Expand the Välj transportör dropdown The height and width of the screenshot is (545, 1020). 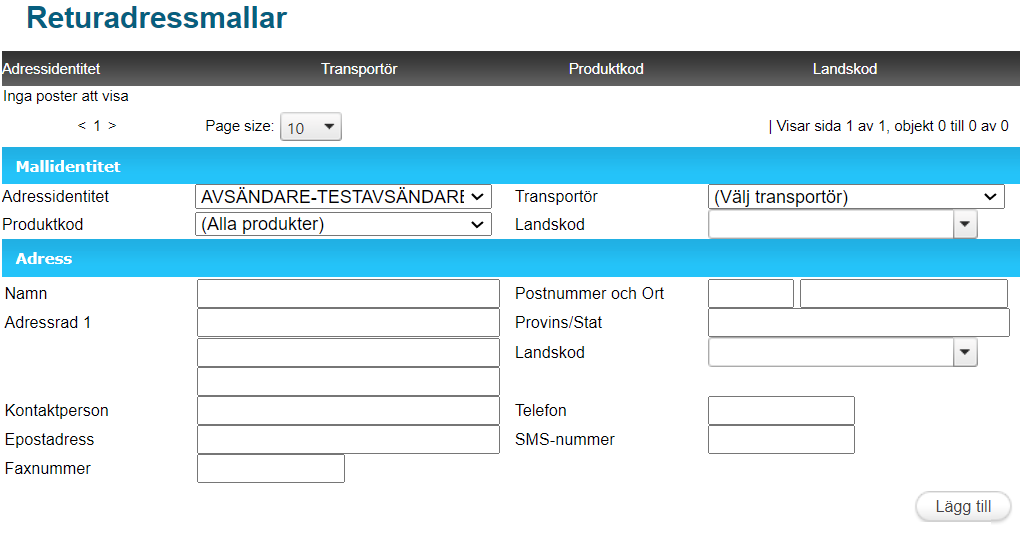point(855,197)
